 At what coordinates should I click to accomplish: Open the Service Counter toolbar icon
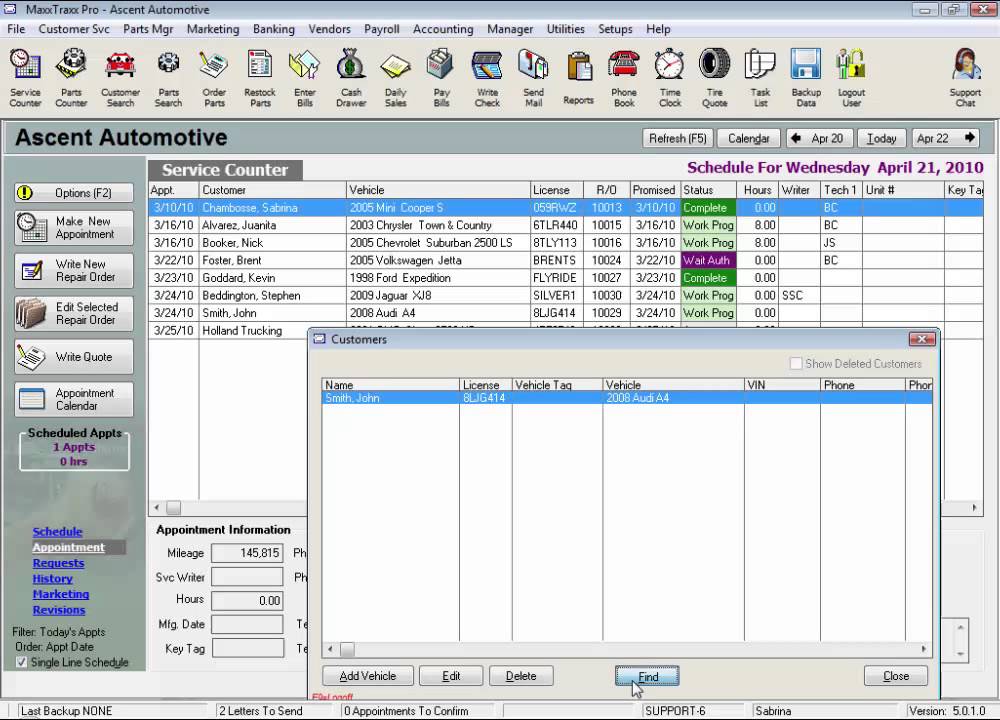coord(26,78)
